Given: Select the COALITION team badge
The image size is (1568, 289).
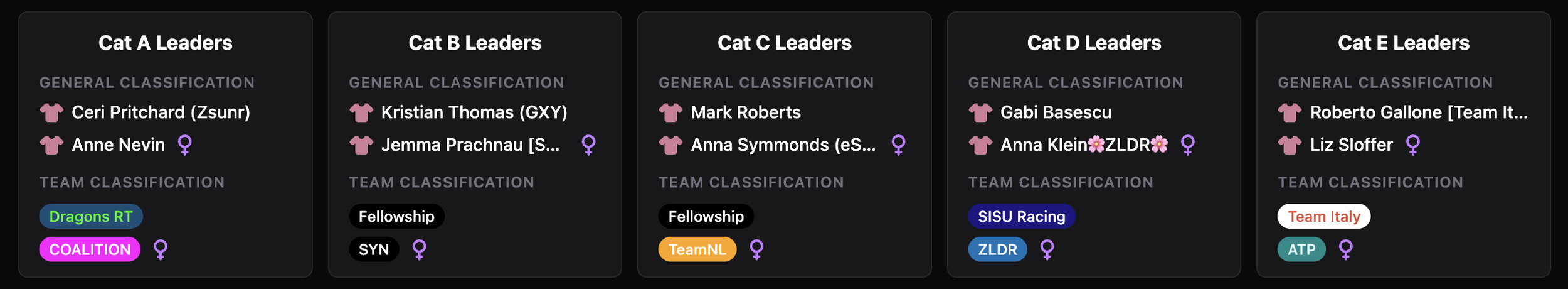Looking at the screenshot, I should click(x=90, y=250).
